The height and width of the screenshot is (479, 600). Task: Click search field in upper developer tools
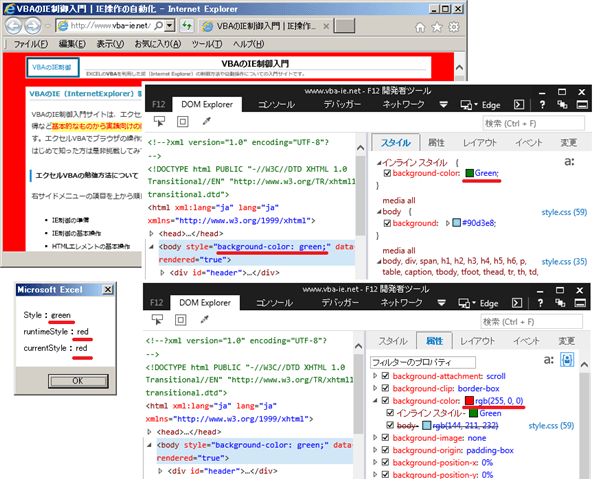click(534, 124)
